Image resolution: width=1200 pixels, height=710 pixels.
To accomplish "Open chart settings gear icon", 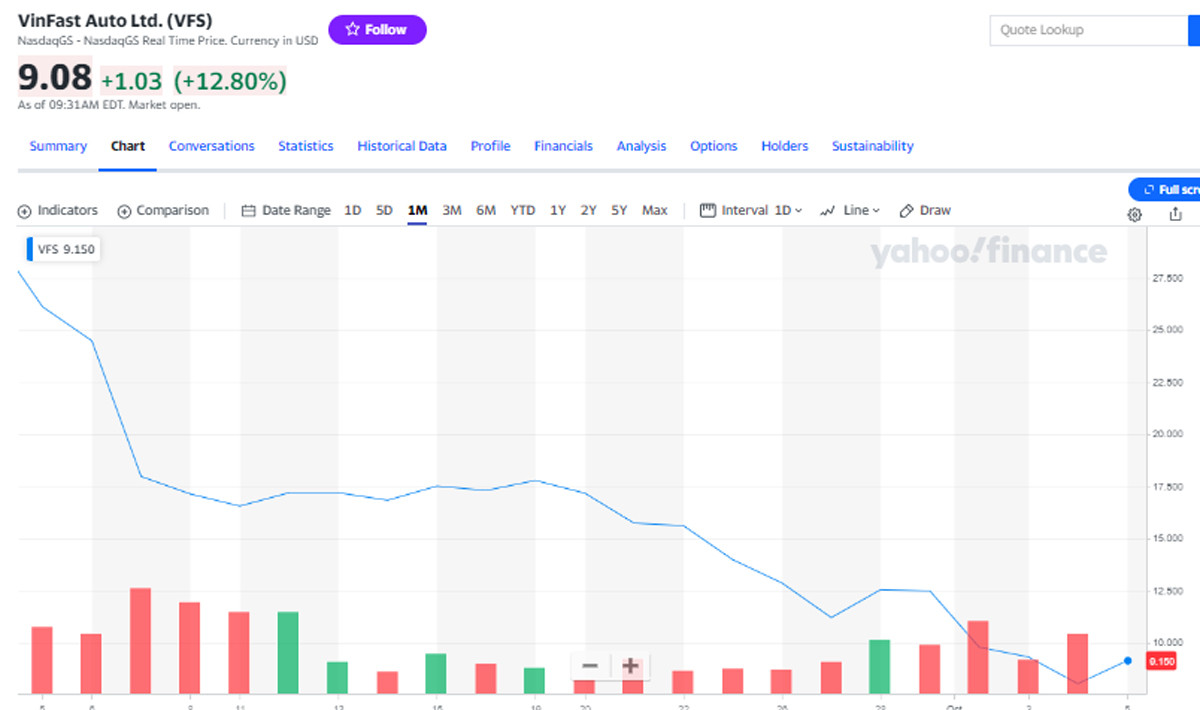I will pyautogui.click(x=1135, y=214).
